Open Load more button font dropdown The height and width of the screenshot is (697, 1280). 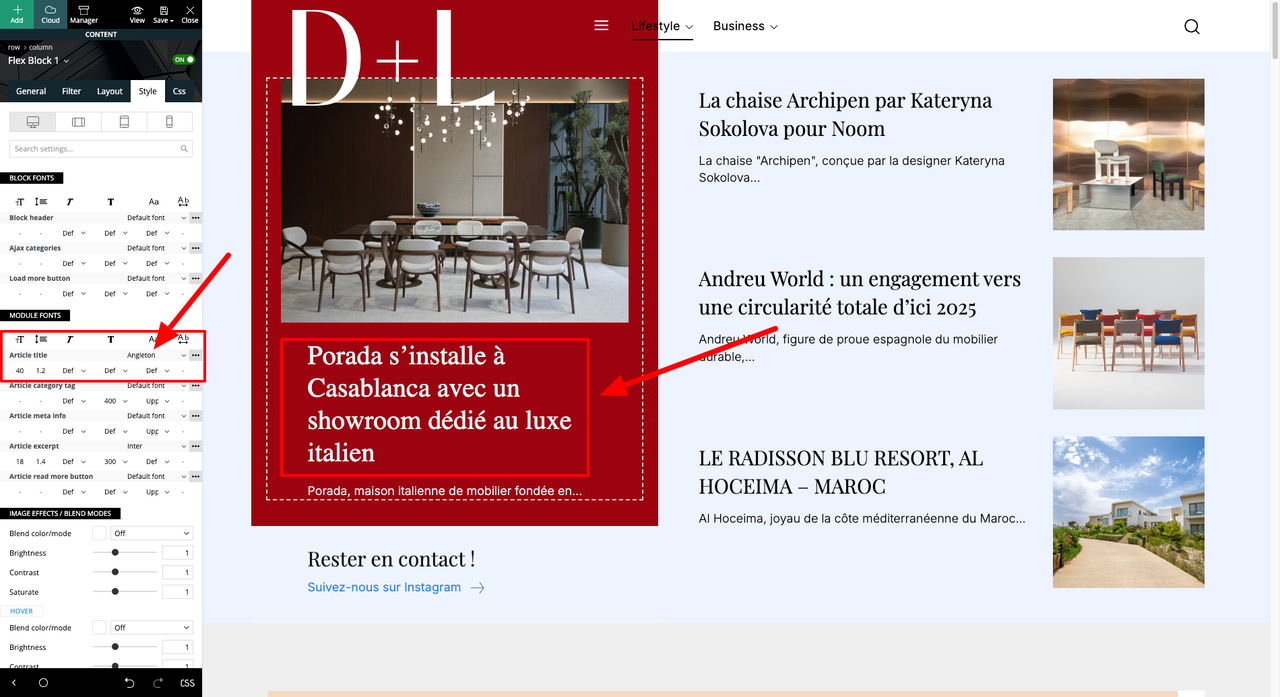(x=156, y=278)
